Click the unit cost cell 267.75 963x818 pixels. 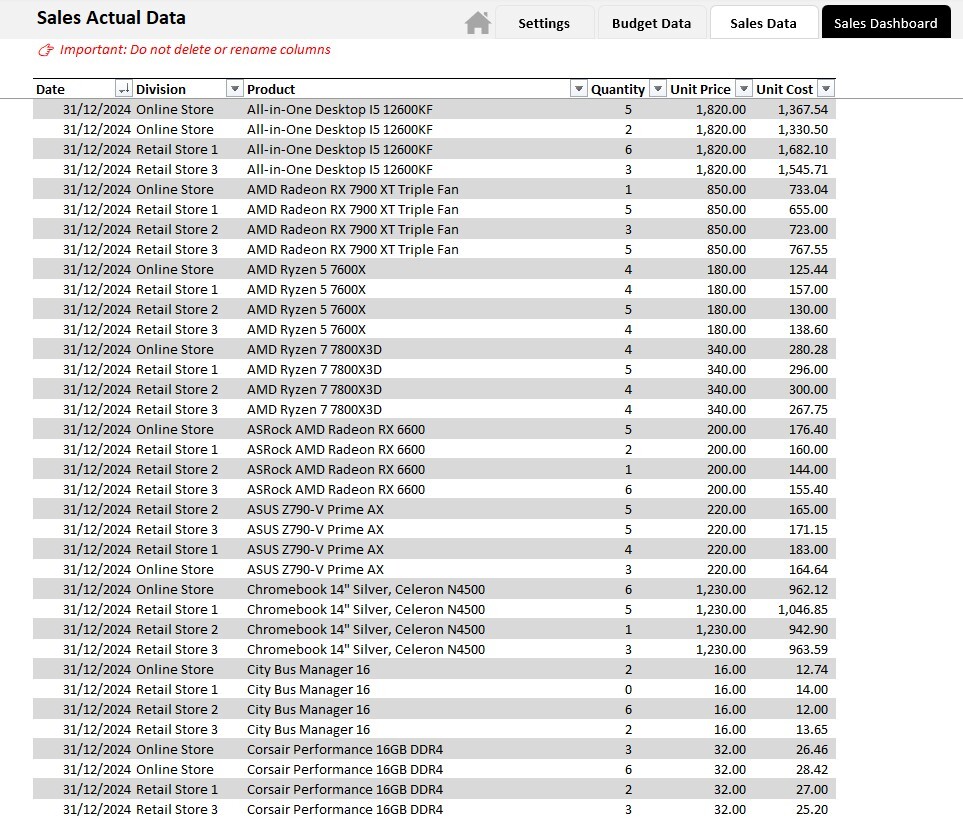point(808,410)
